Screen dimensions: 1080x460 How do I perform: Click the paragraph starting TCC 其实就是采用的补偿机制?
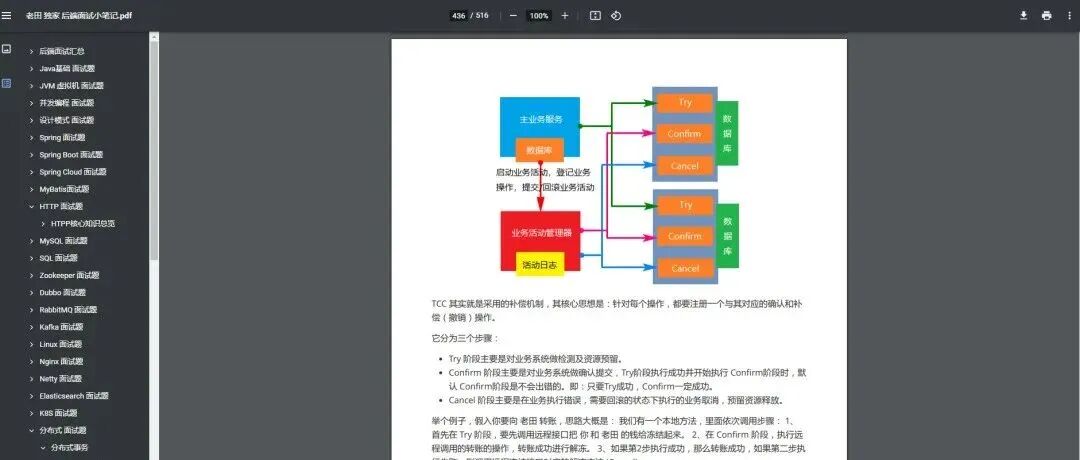pyautogui.click(x=616, y=311)
